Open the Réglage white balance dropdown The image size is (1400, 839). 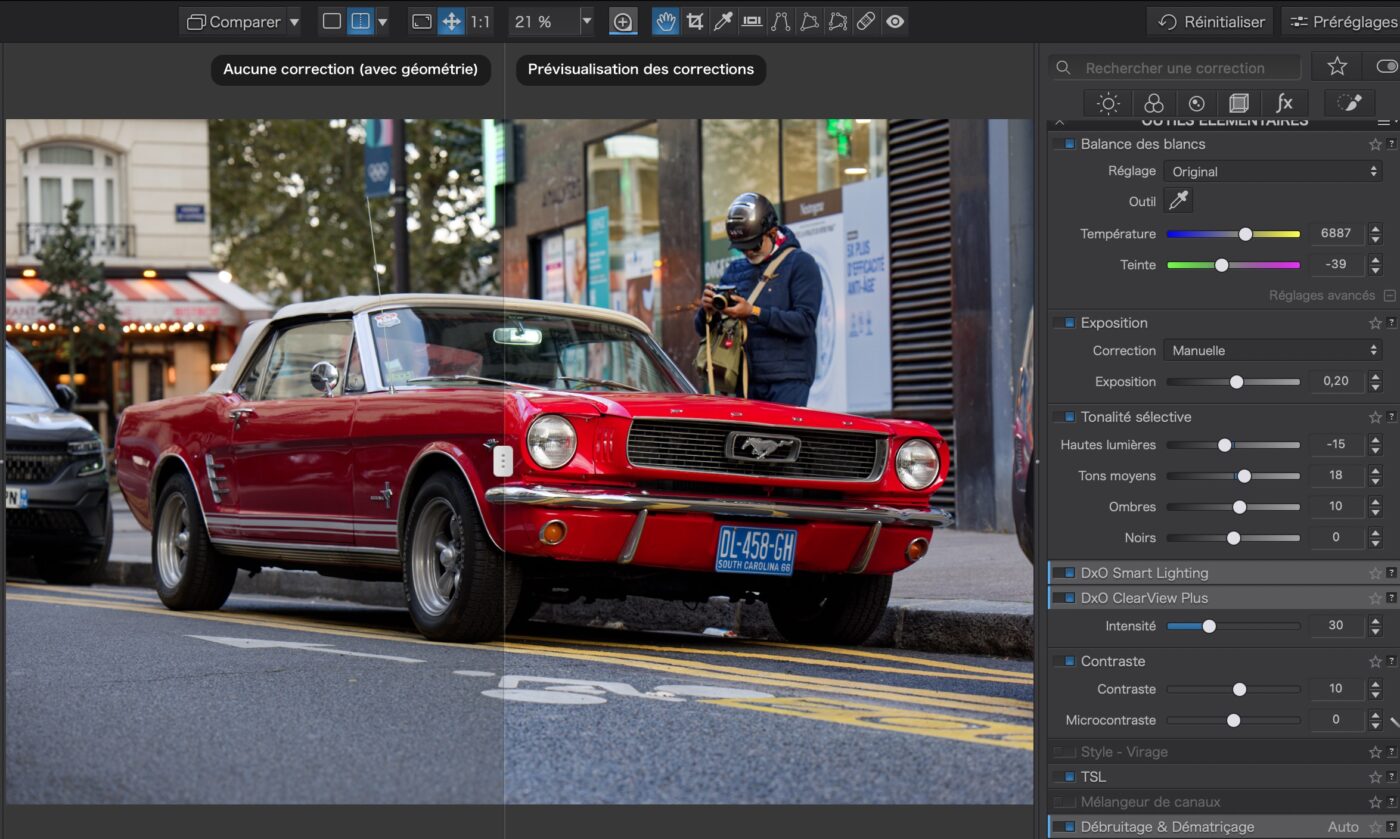tap(1273, 171)
